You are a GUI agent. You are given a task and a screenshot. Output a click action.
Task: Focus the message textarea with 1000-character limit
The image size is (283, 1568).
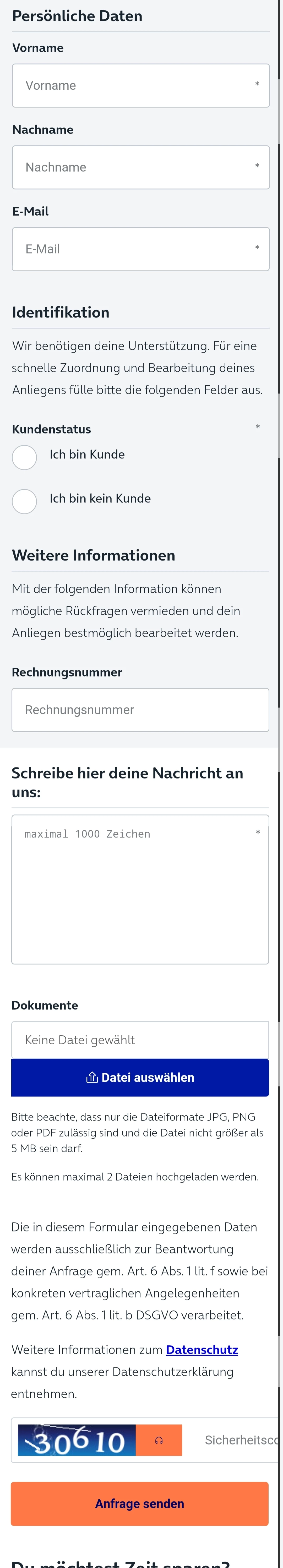click(140, 889)
